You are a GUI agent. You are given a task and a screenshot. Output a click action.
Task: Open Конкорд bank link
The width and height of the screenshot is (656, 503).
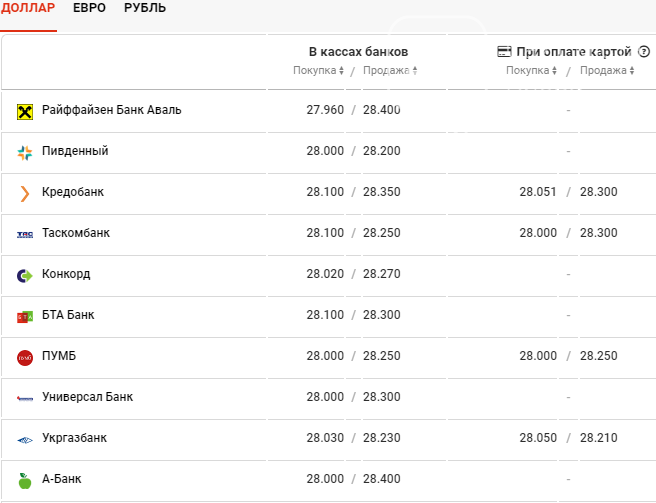pos(66,274)
